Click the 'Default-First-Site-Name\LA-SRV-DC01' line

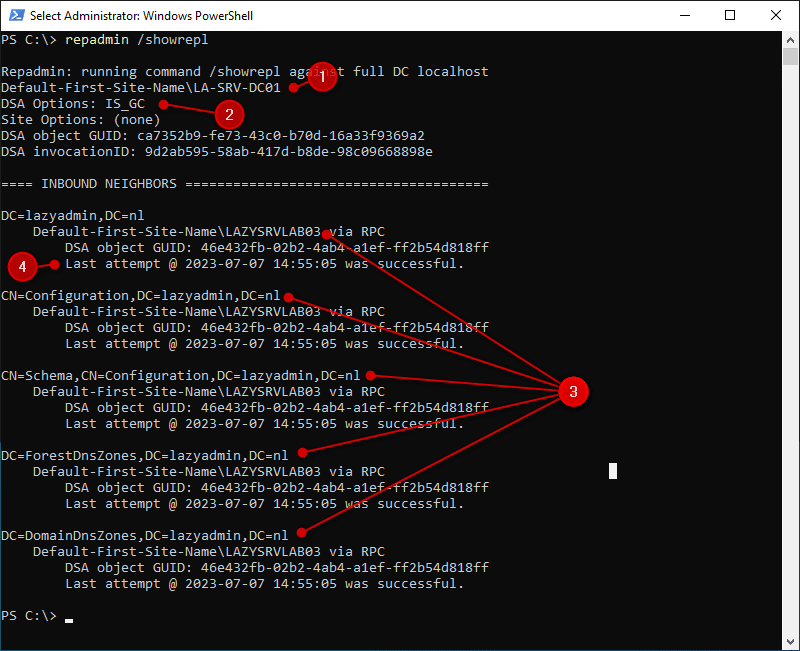(x=141, y=88)
